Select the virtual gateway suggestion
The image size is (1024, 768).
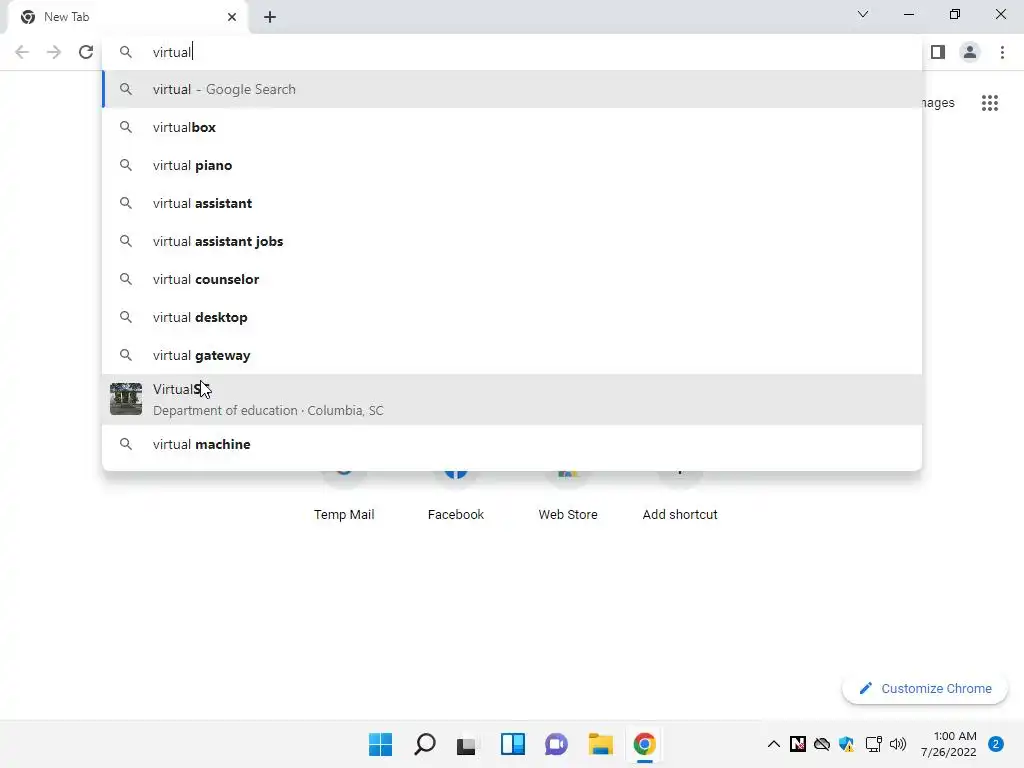513,355
